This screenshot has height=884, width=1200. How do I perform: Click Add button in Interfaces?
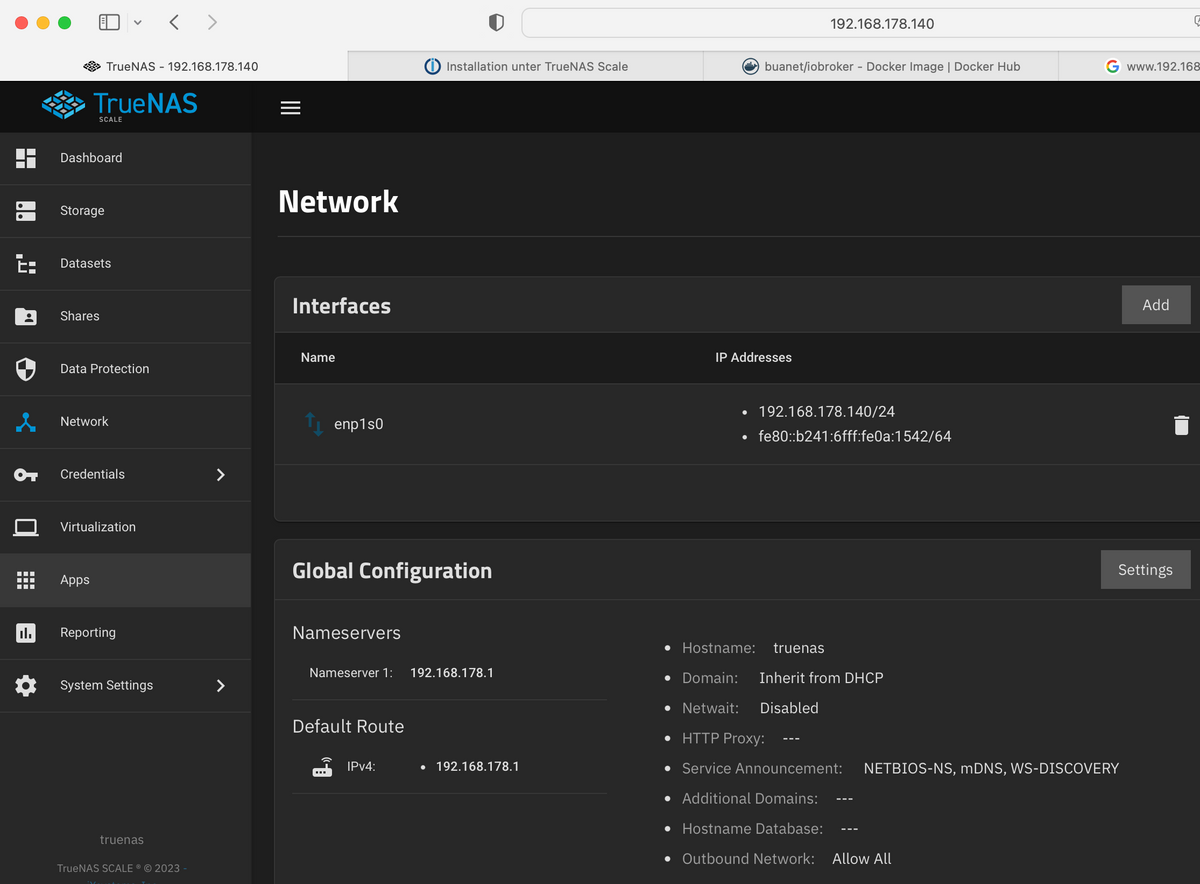point(1155,305)
